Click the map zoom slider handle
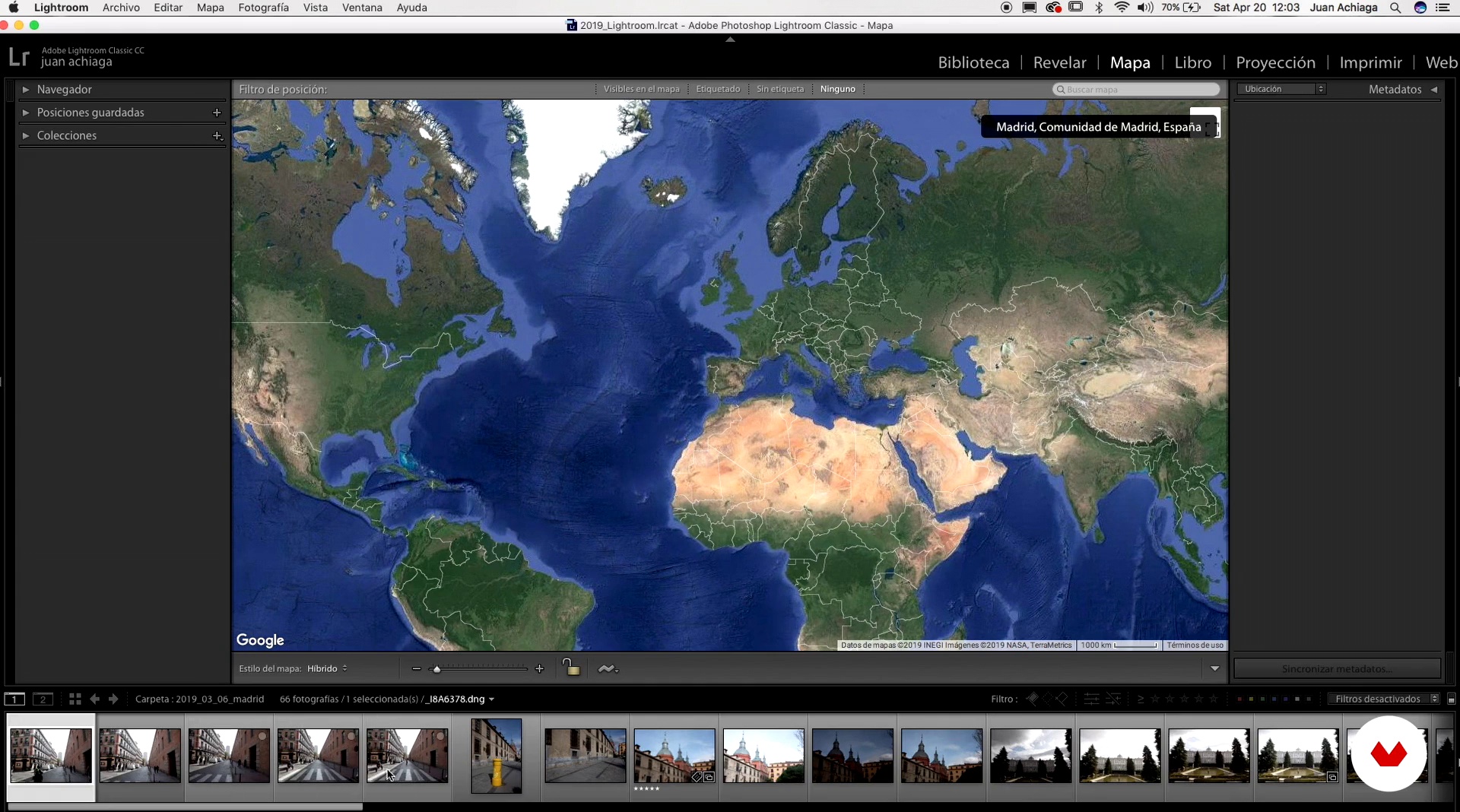This screenshot has width=1460, height=812. 436,670
